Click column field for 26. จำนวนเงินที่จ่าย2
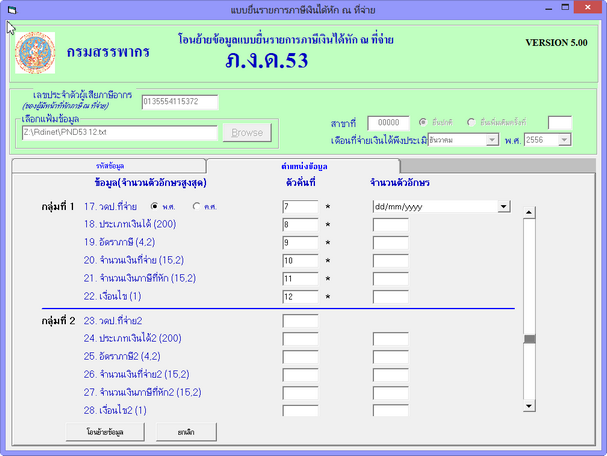Image resolution: width=607 pixels, height=456 pixels. [x=300, y=375]
